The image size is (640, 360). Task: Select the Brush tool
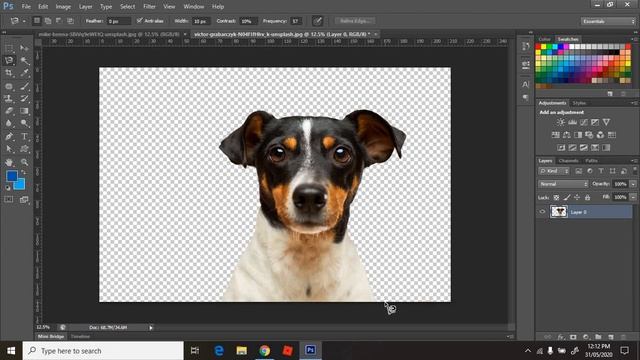point(24,86)
